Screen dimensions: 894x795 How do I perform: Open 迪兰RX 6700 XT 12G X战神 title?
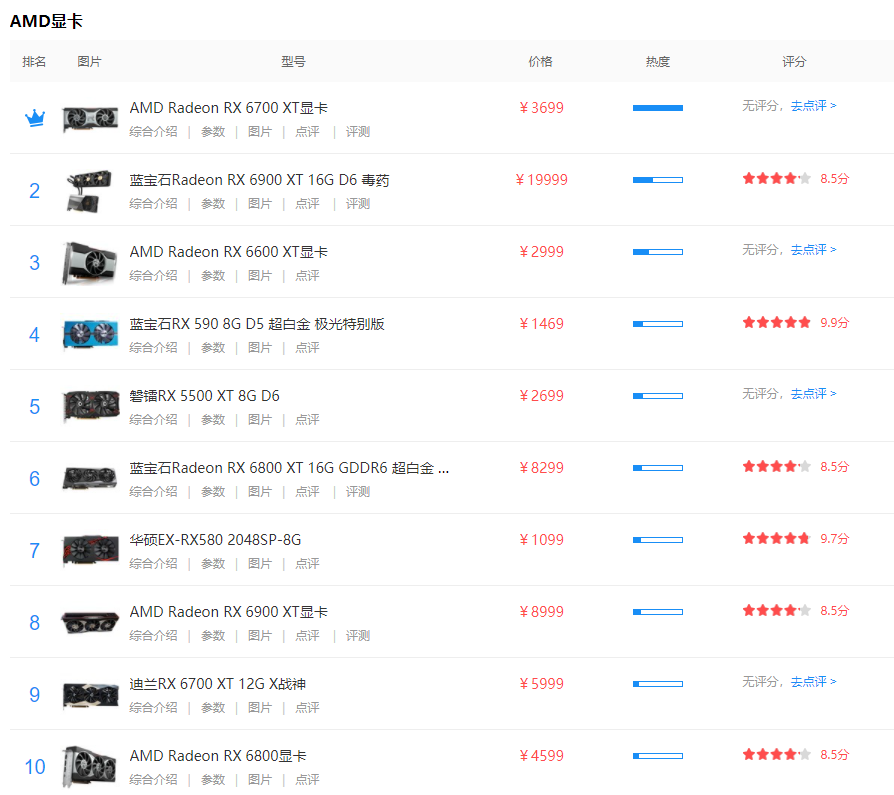point(217,684)
